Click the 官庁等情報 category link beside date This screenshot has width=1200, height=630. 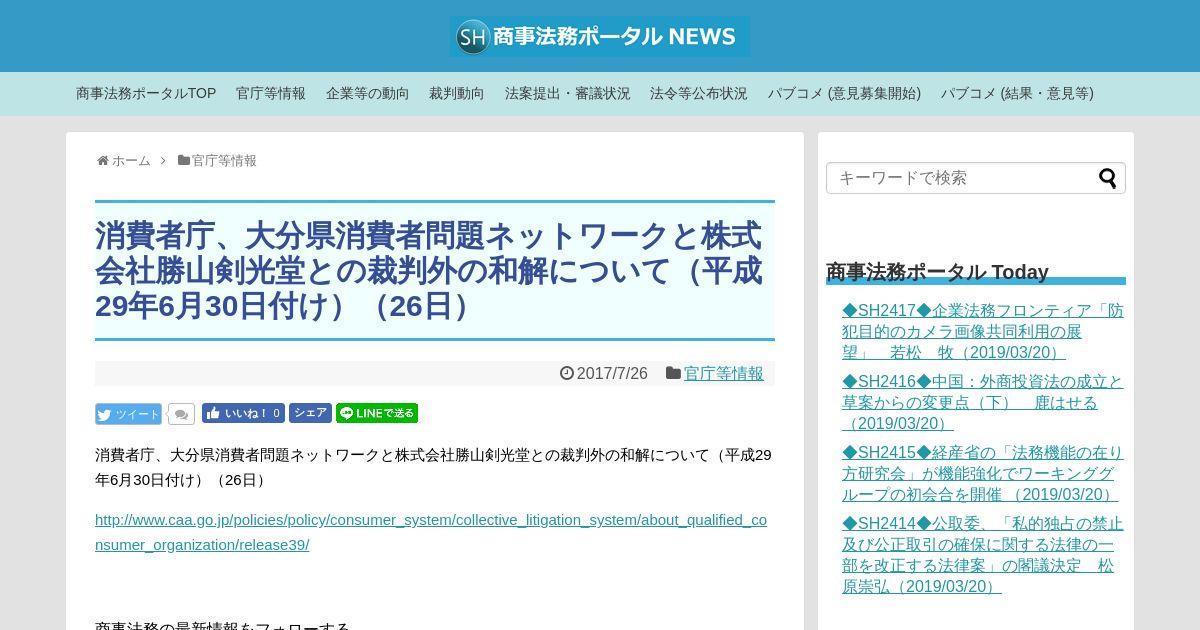[724, 373]
